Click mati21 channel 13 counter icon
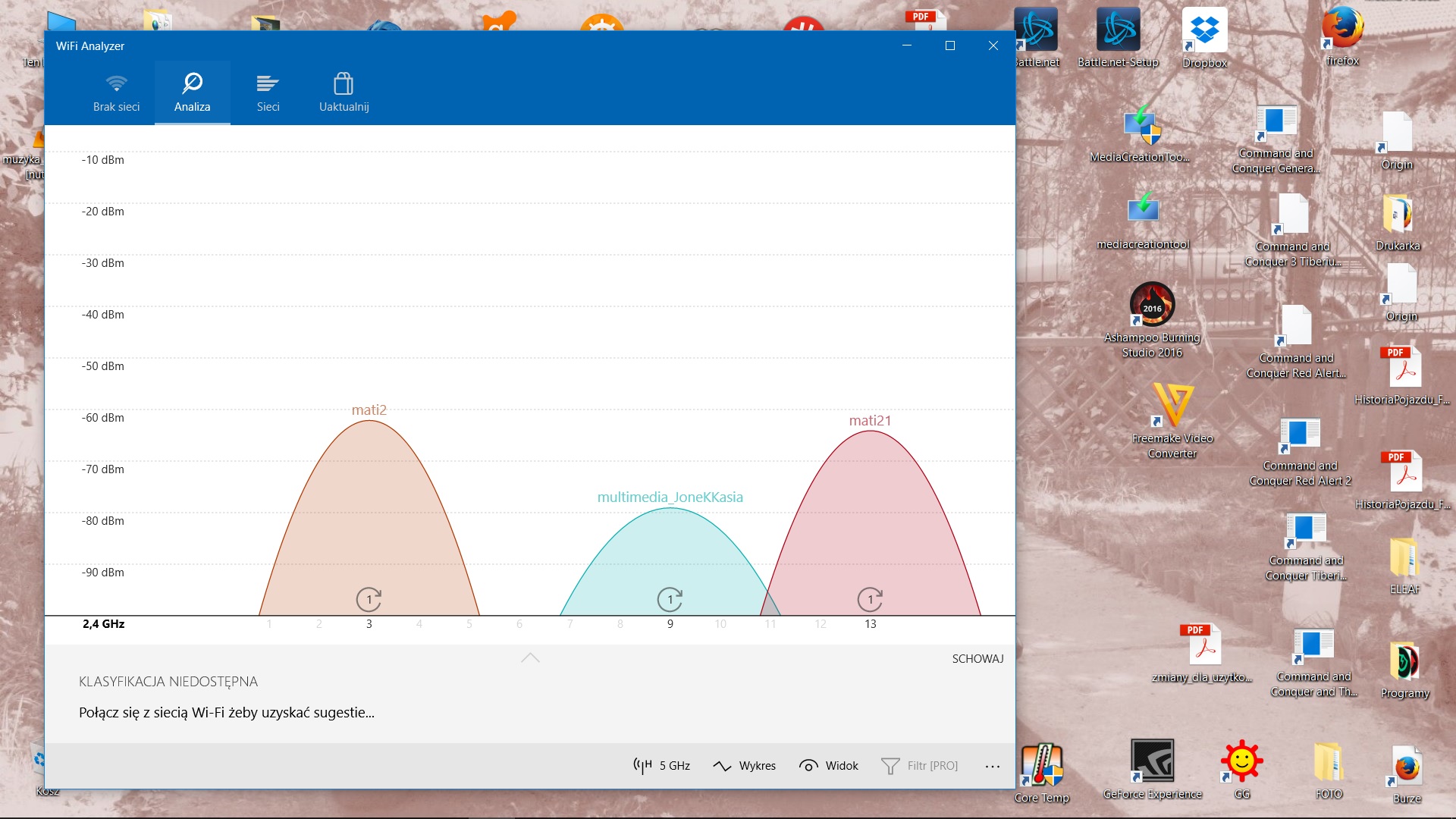1456x819 pixels. pyautogui.click(x=870, y=600)
